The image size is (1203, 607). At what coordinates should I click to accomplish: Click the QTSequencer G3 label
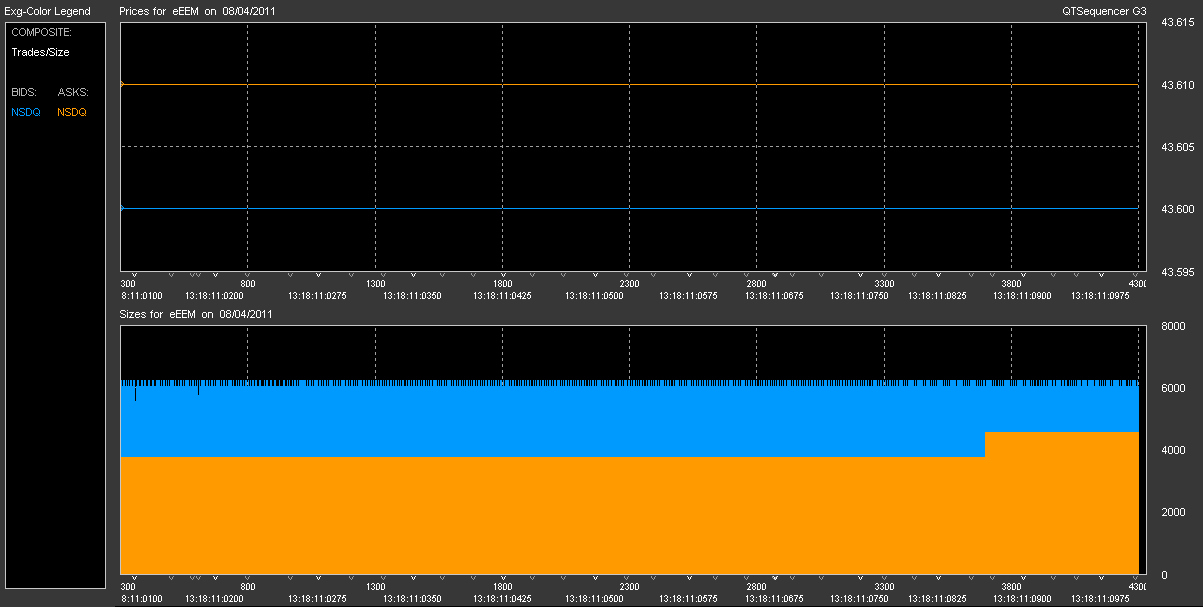1104,12
